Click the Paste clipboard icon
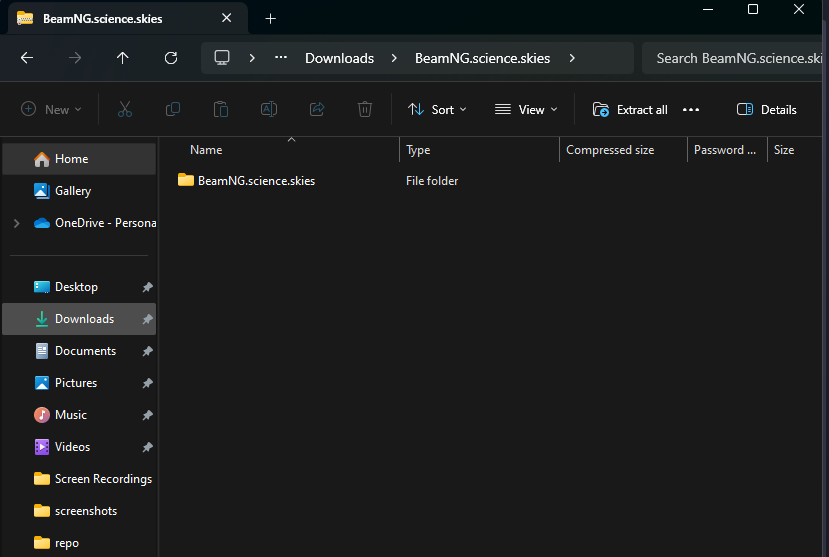 (221, 109)
